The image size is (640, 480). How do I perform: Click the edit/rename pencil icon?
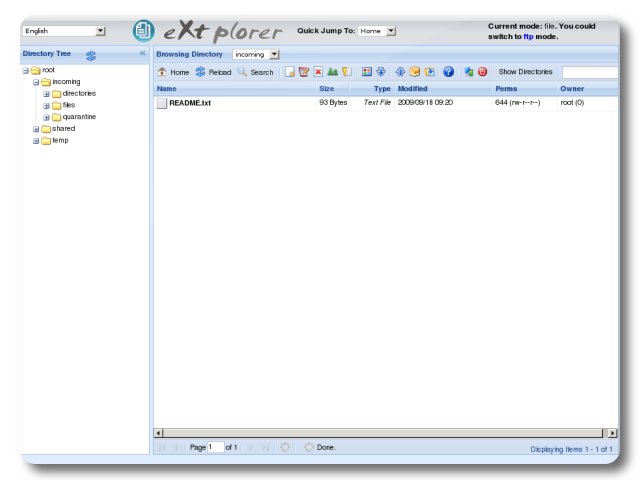pyautogui.click(x=304, y=72)
